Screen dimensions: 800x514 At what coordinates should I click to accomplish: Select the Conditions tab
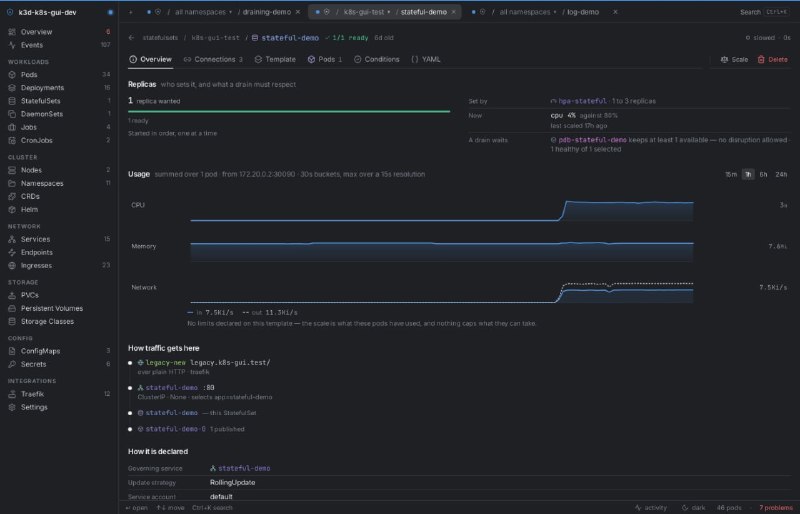coord(377,59)
